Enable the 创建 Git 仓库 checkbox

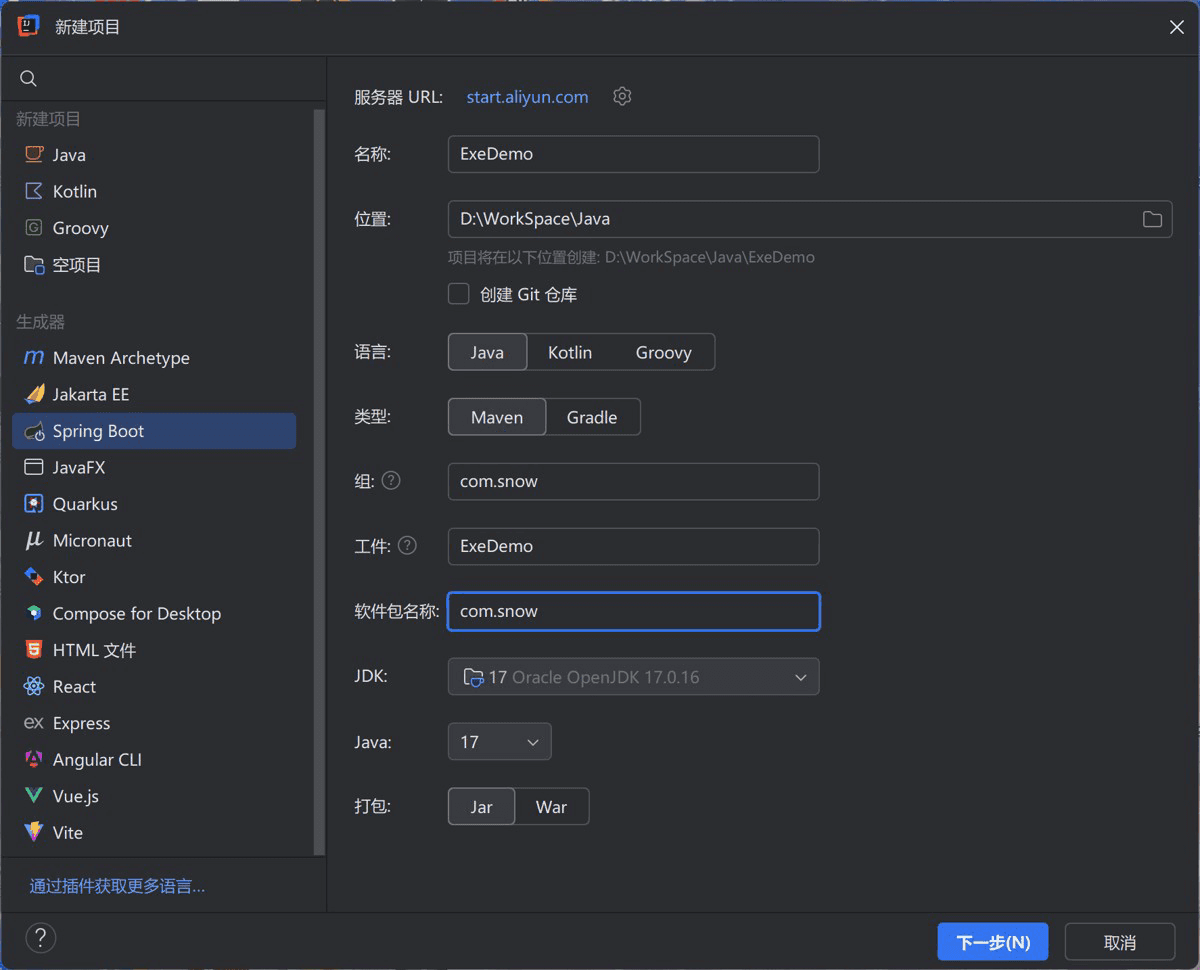coord(459,294)
